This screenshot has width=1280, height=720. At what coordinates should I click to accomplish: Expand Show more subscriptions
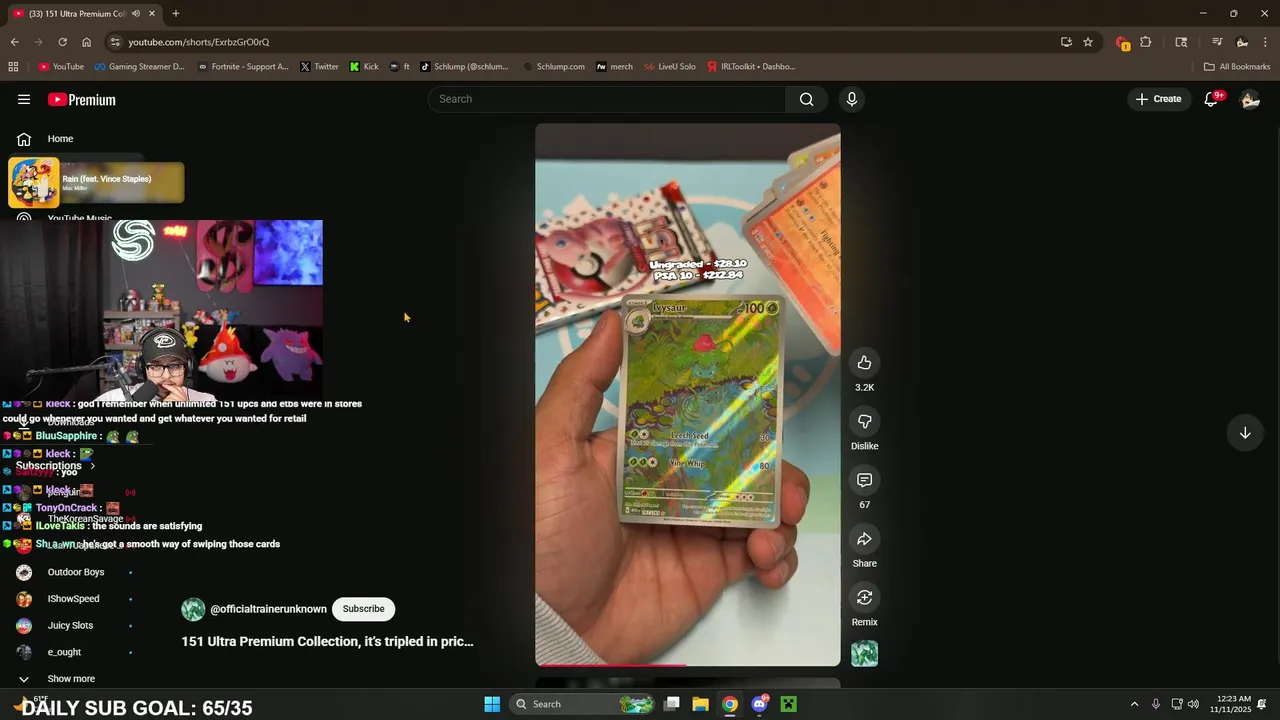70,679
